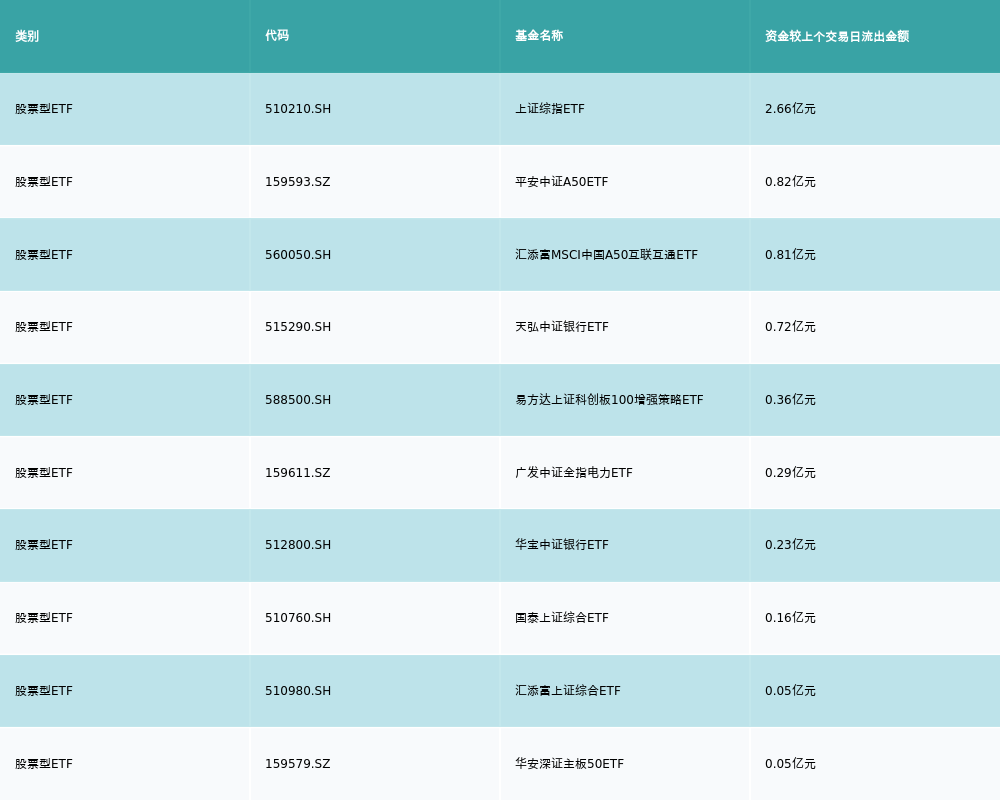
Task: Click 股票型ETF in the 159593.SZ row
Action: tap(44, 182)
